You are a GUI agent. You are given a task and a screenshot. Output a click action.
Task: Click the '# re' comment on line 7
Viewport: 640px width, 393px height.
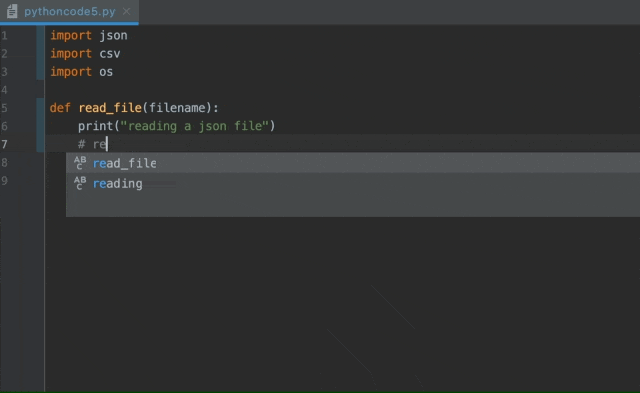(x=92, y=144)
